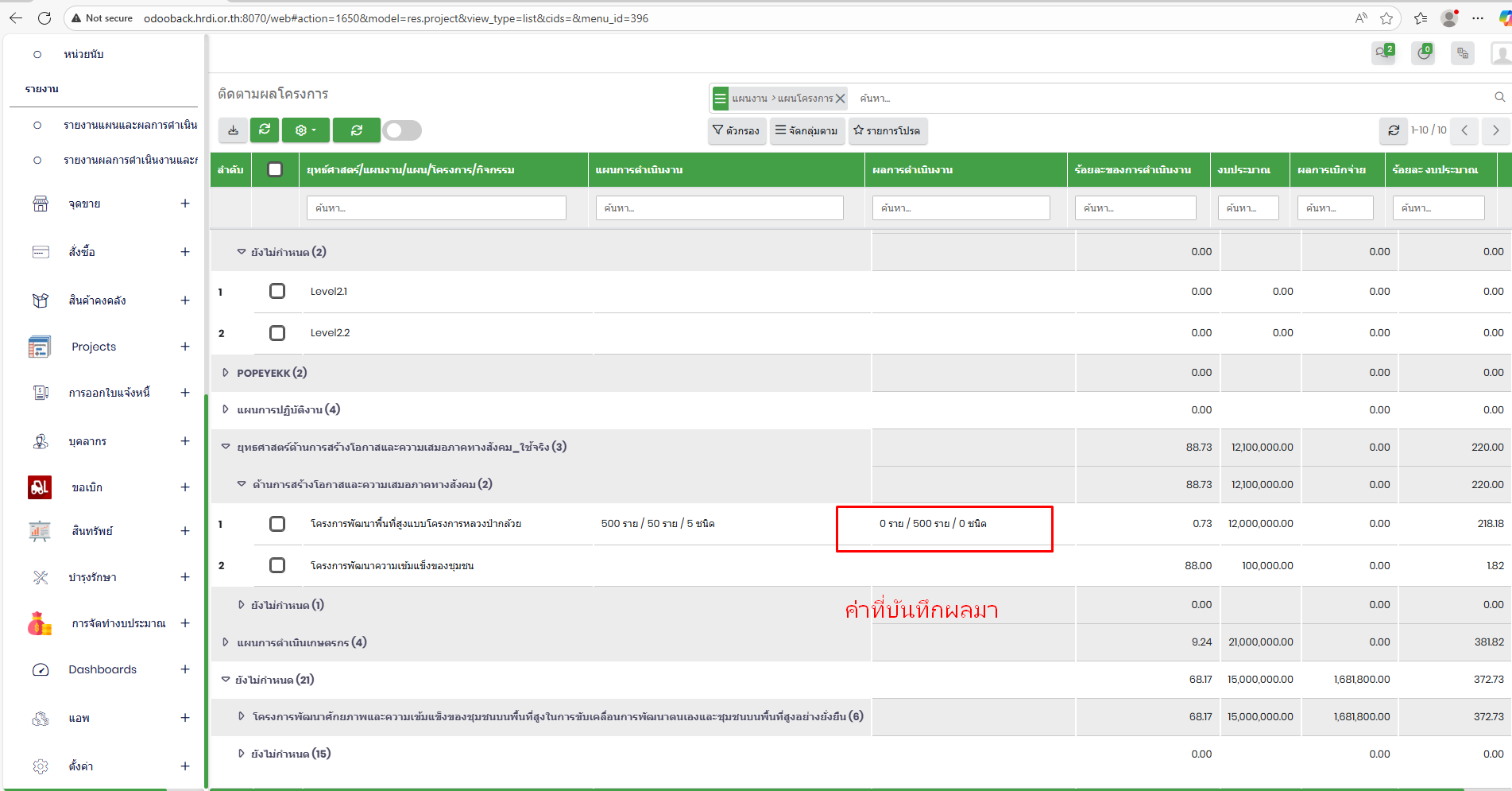
Task: Click the search field under งบประมาณ column
Action: coord(1247,208)
